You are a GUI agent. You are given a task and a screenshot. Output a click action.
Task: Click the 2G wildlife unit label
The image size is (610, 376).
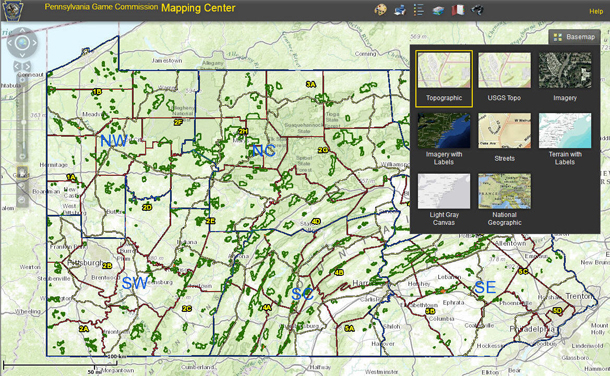pyautogui.click(x=323, y=150)
